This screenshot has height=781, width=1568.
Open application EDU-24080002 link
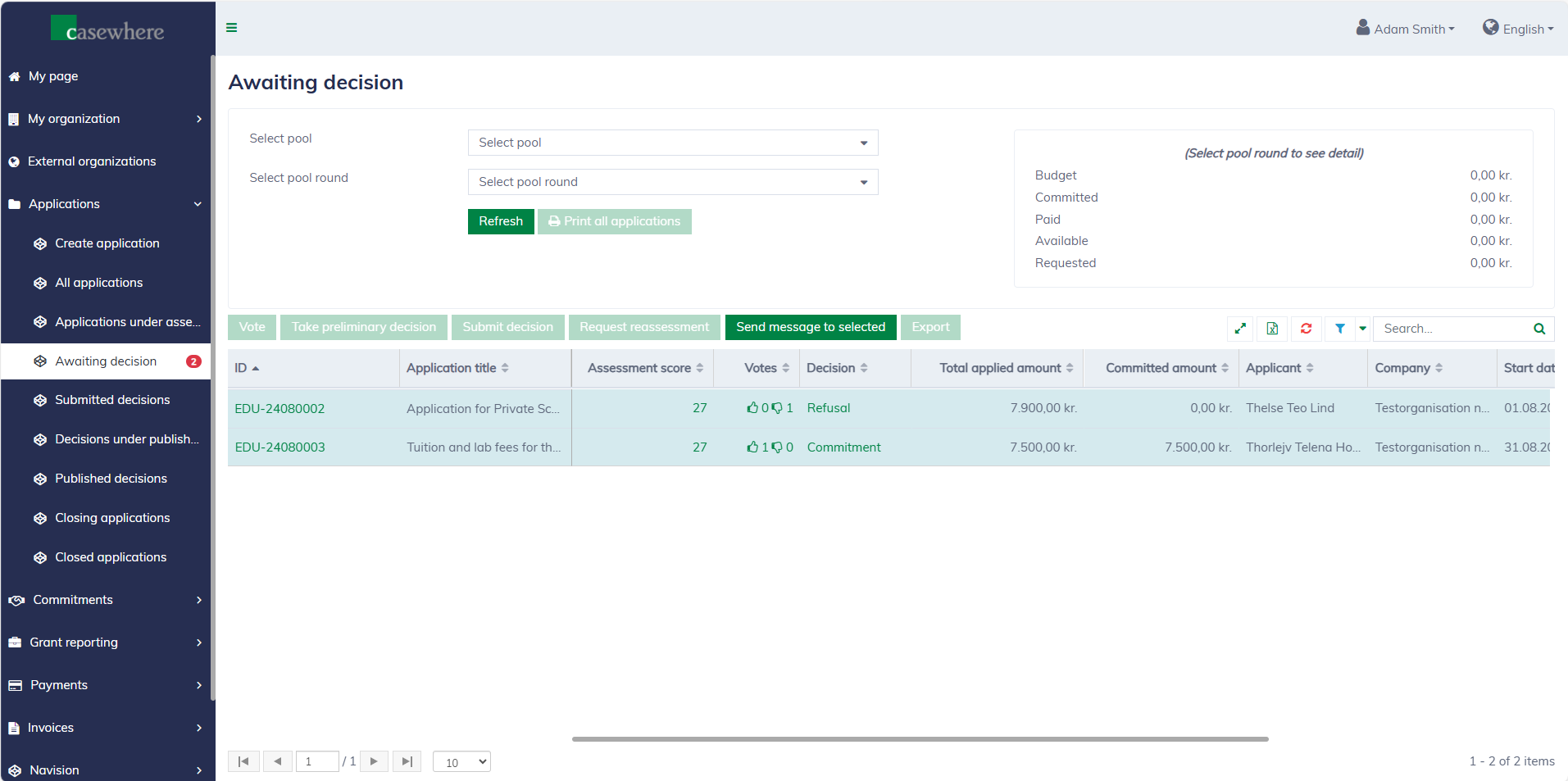[280, 408]
